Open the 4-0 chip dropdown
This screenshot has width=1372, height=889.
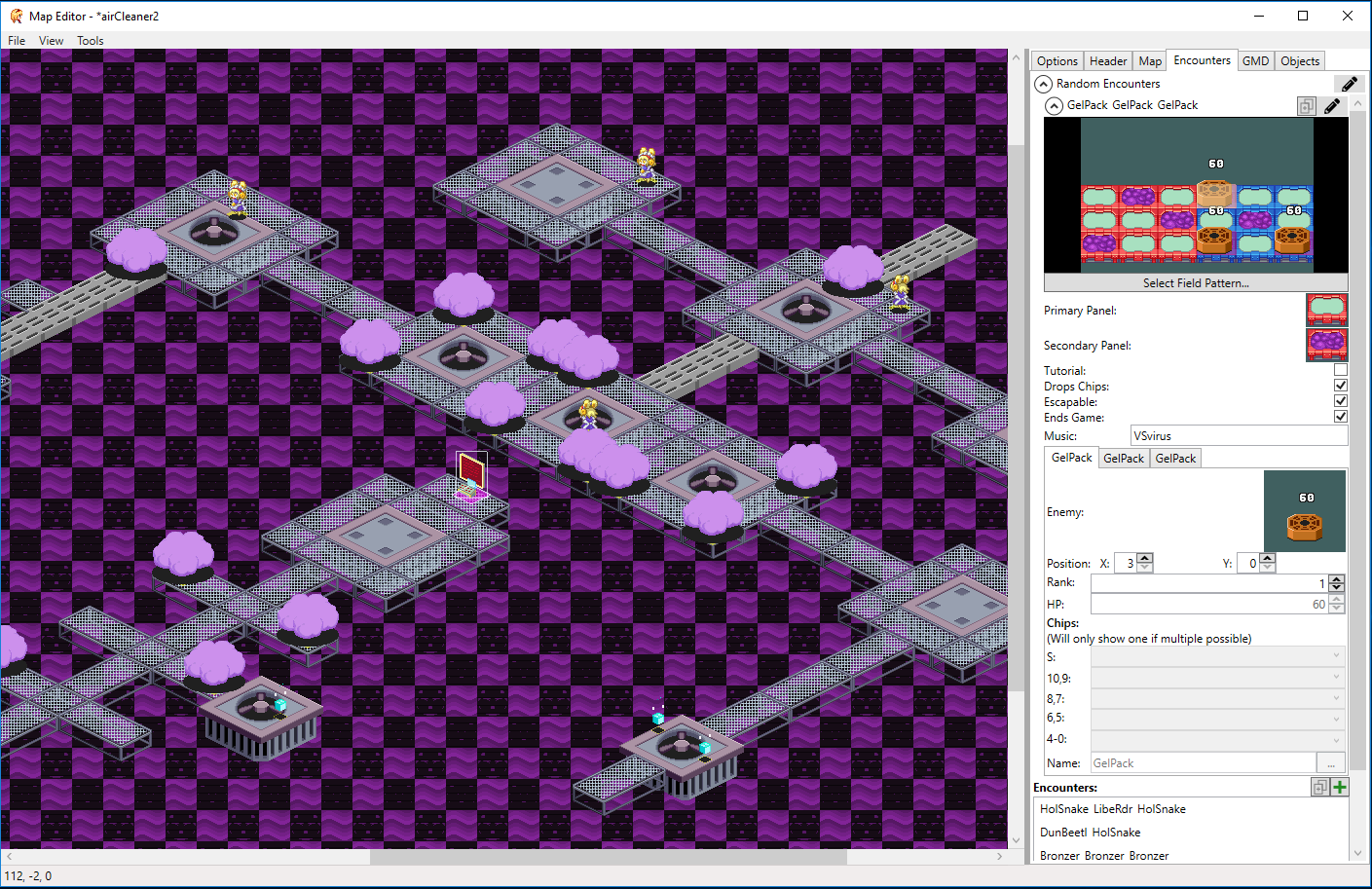(1218, 739)
